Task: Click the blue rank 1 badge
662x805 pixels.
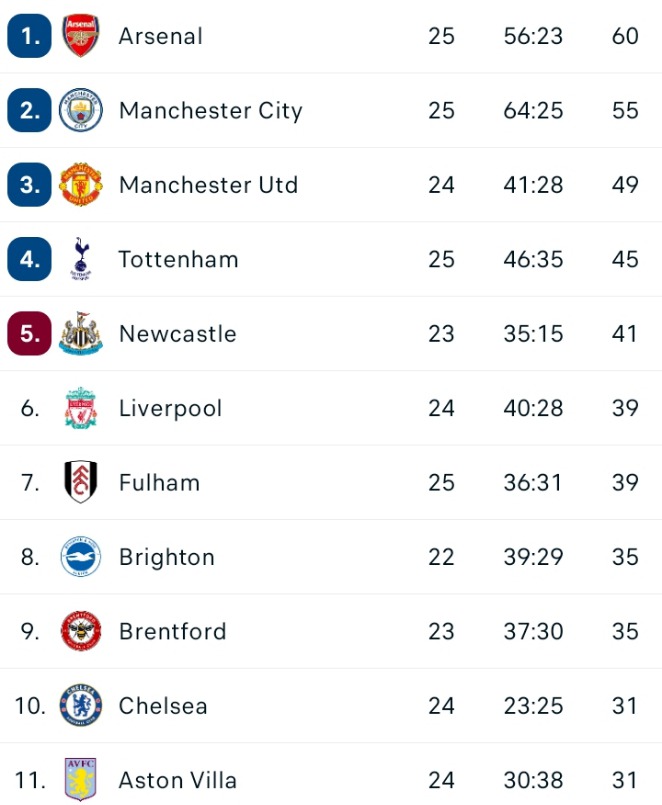Action: point(29,36)
